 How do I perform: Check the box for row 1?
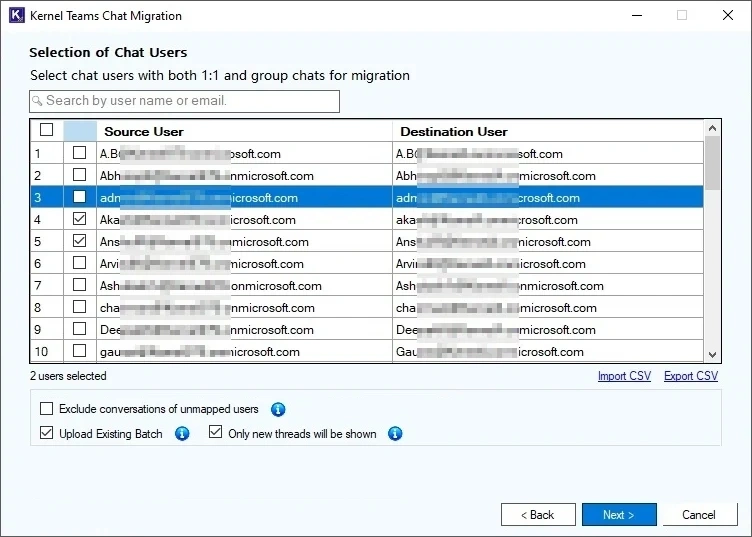80,153
